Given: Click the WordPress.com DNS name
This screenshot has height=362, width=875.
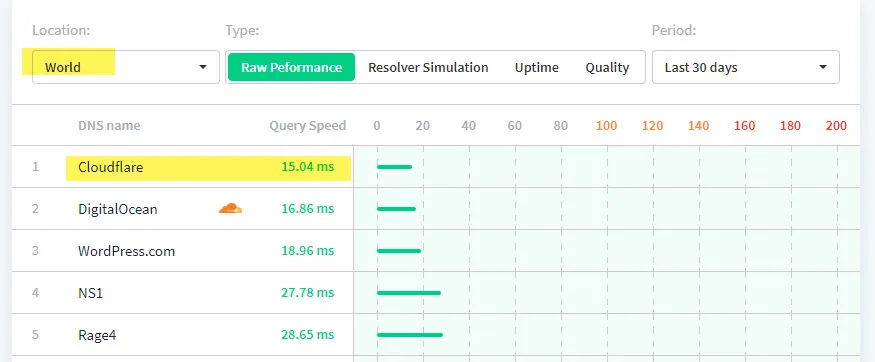Looking at the screenshot, I should tap(127, 251).
